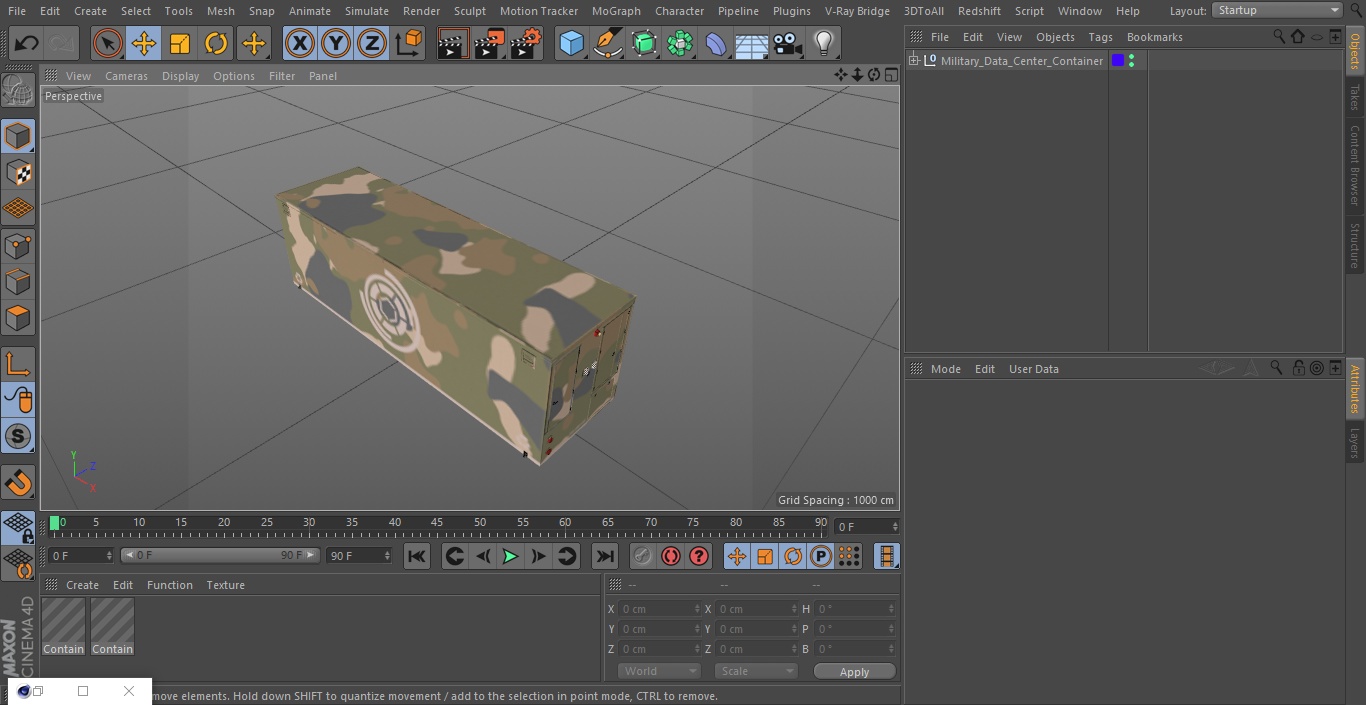
Task: Add a Cube primitive object
Action: coord(571,44)
